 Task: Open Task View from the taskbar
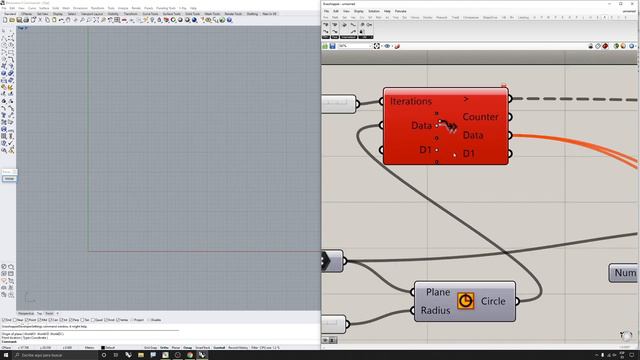116,355
